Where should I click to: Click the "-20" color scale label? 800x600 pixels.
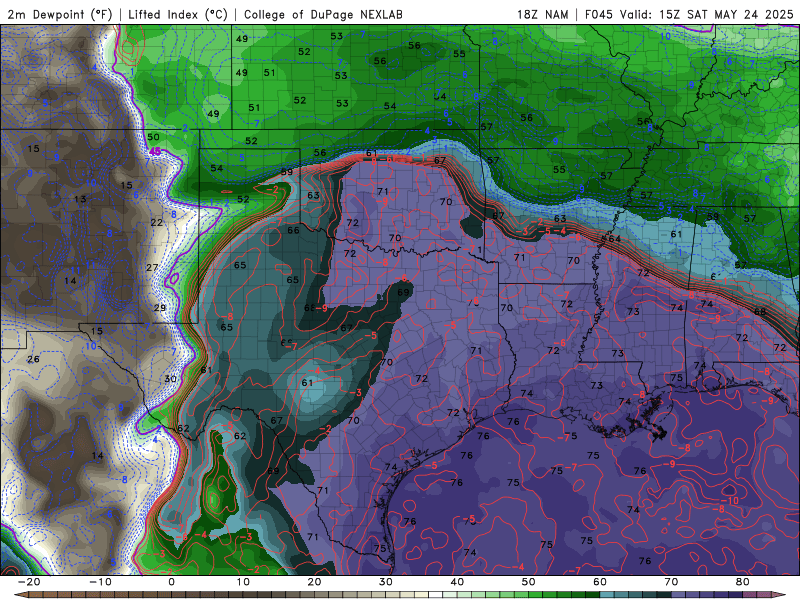tap(29, 582)
